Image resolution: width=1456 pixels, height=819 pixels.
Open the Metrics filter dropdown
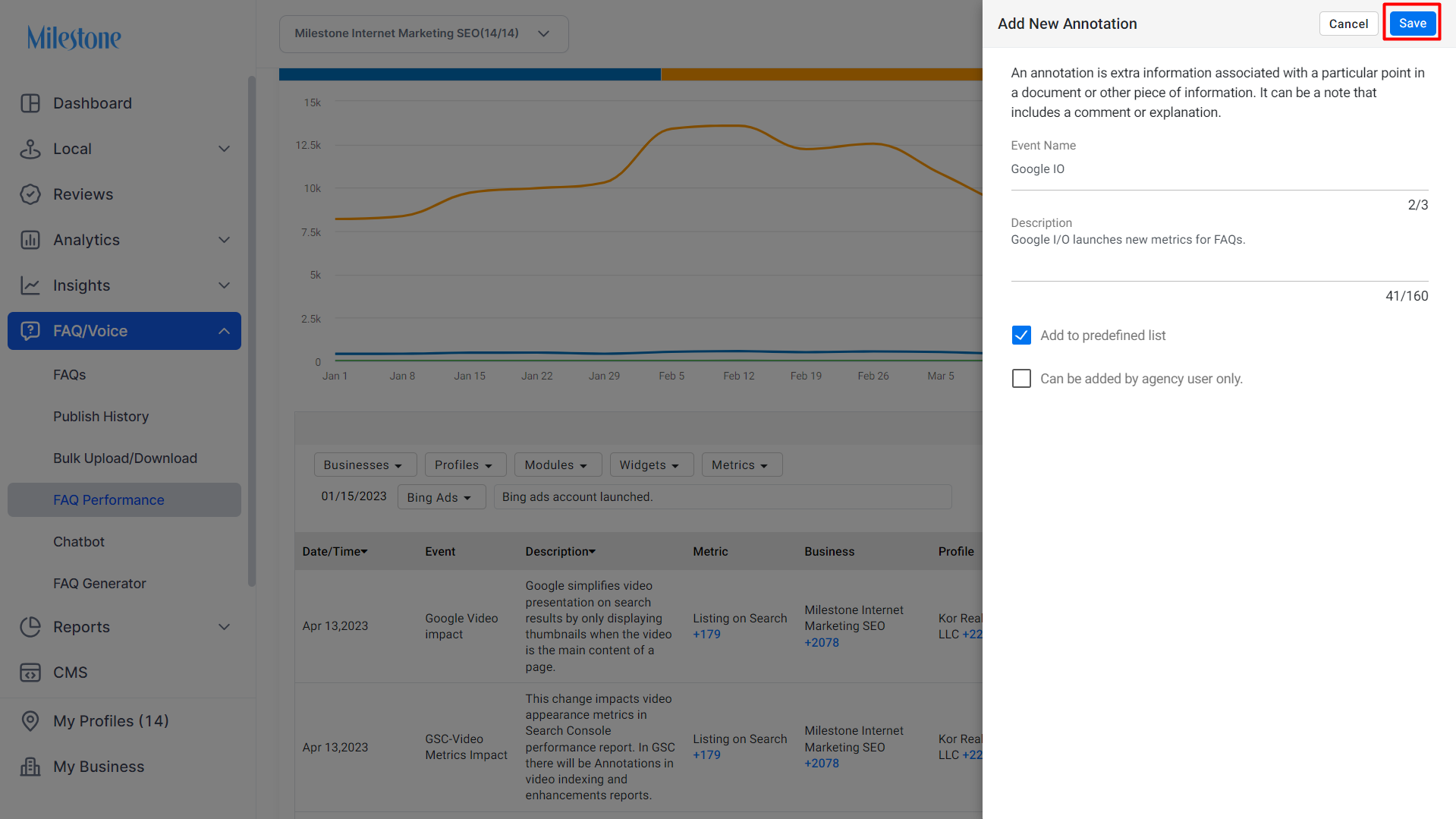click(741, 465)
